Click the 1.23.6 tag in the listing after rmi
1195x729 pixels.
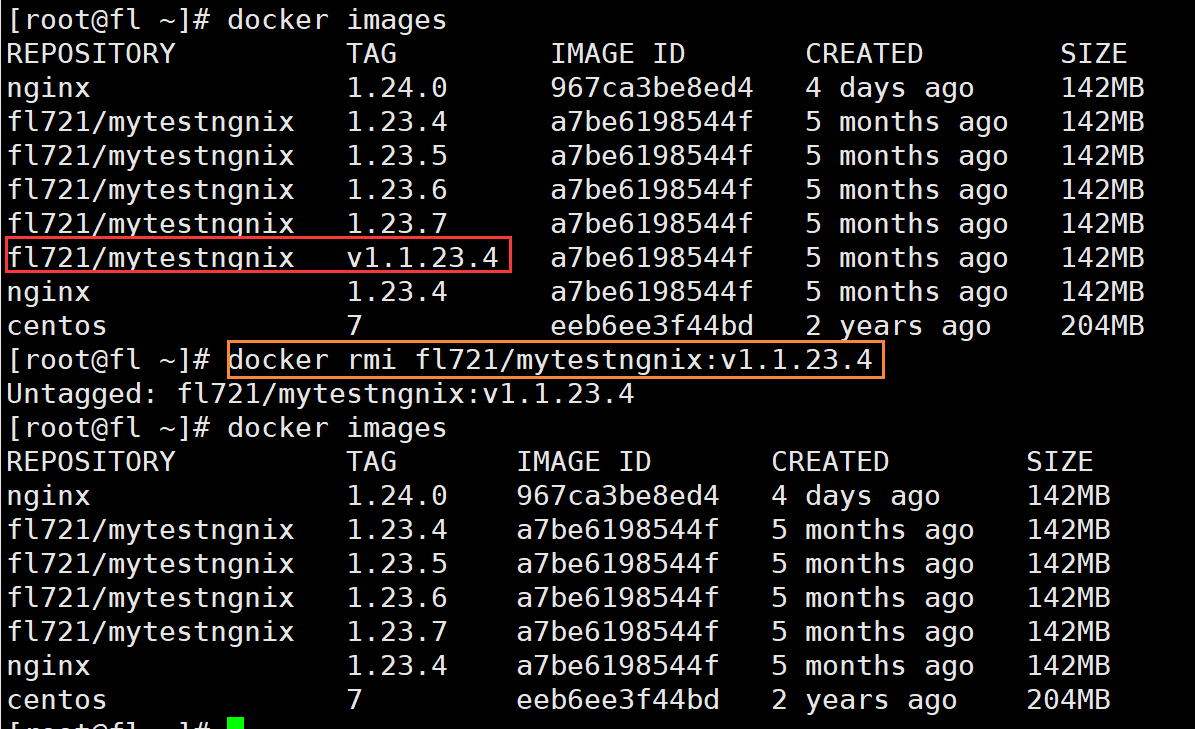point(397,598)
